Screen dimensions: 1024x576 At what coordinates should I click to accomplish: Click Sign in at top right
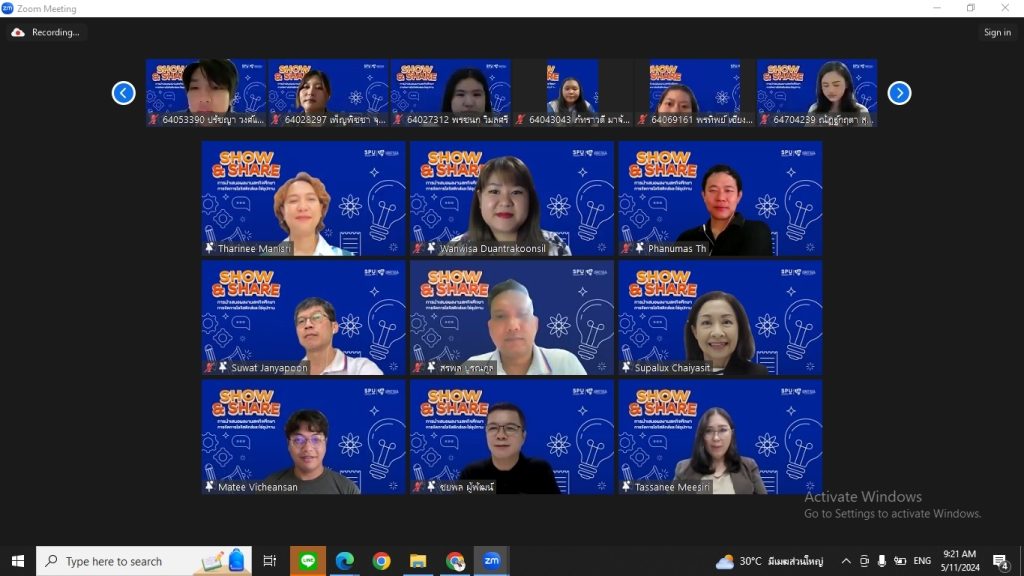pyautogui.click(x=997, y=32)
